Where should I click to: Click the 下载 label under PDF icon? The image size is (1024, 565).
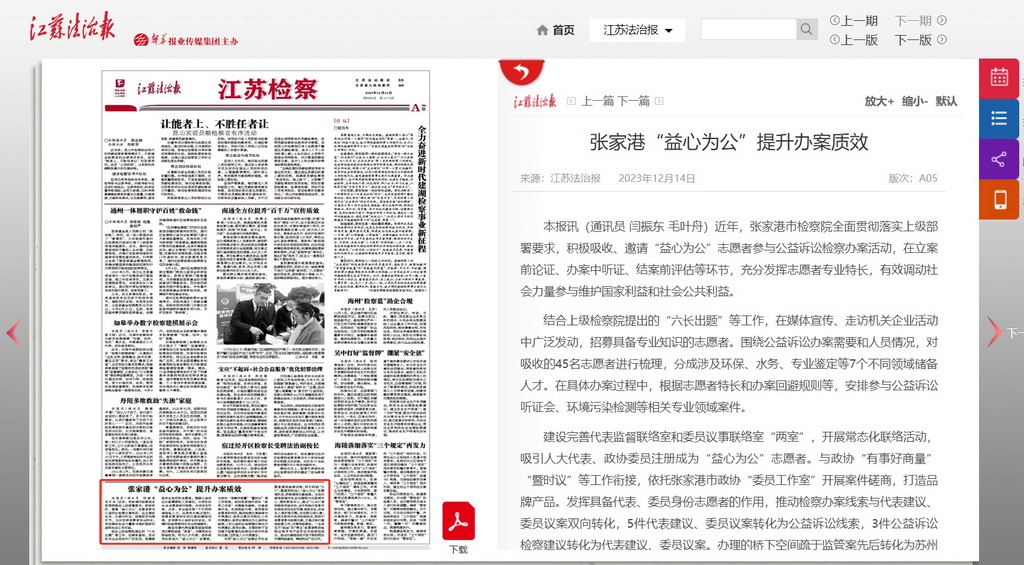click(x=458, y=549)
